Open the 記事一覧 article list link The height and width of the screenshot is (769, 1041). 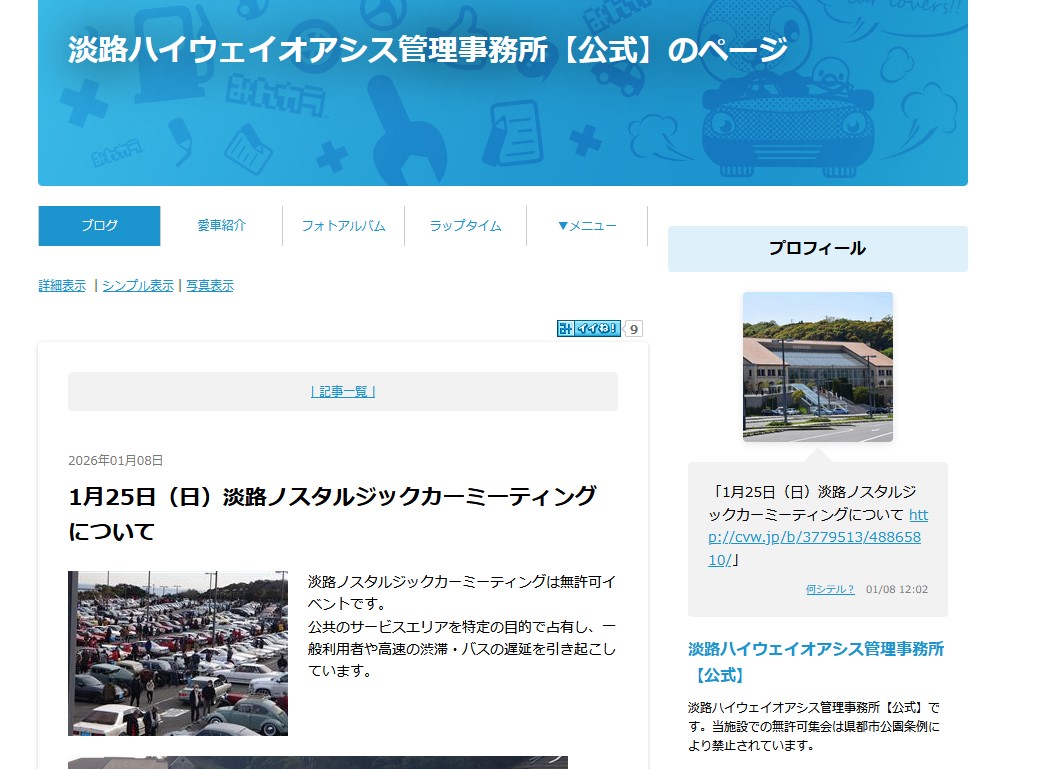coord(343,392)
